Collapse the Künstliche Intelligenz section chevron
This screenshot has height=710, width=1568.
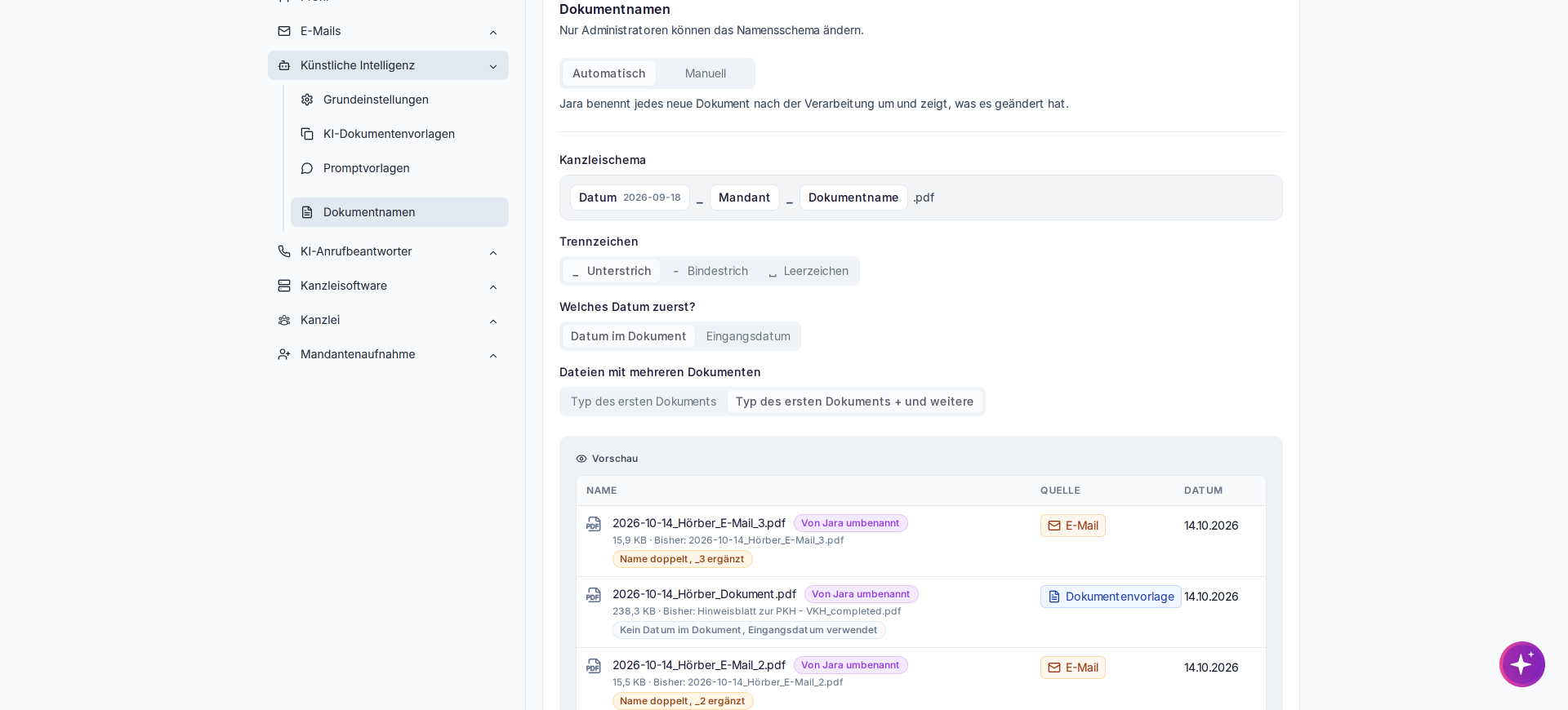tap(493, 66)
